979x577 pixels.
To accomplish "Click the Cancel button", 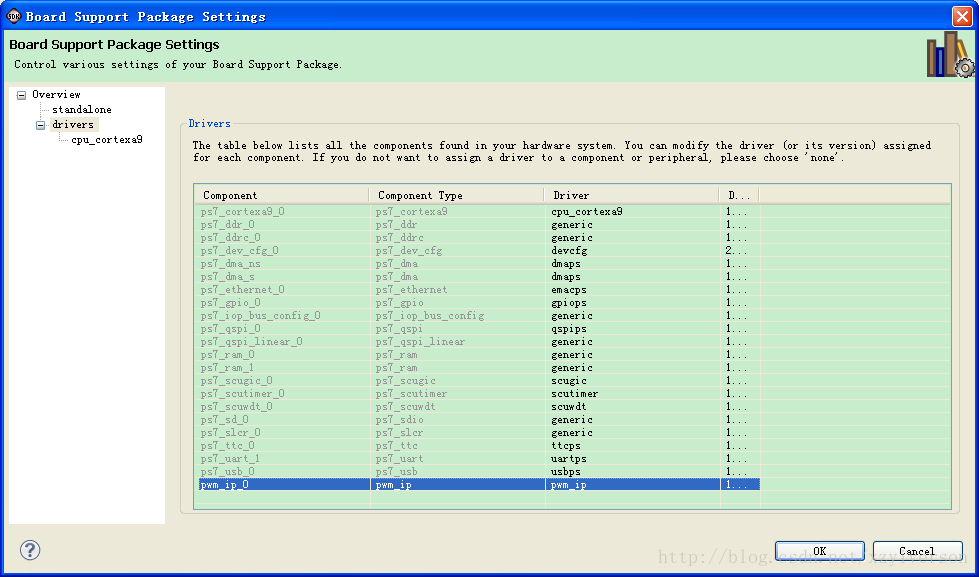I will pos(917,551).
